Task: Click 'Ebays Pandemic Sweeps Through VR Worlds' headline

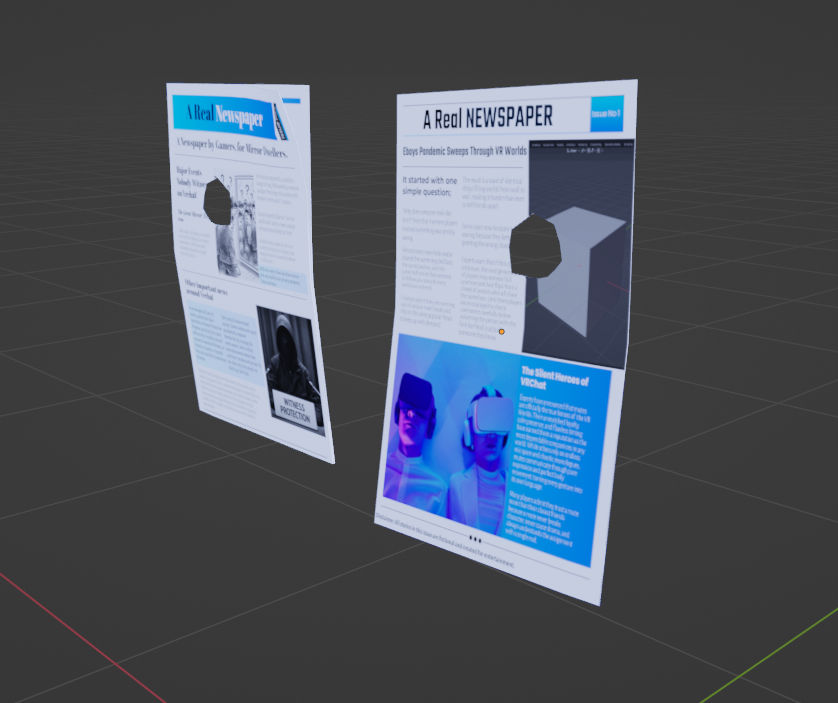Action: (x=464, y=151)
